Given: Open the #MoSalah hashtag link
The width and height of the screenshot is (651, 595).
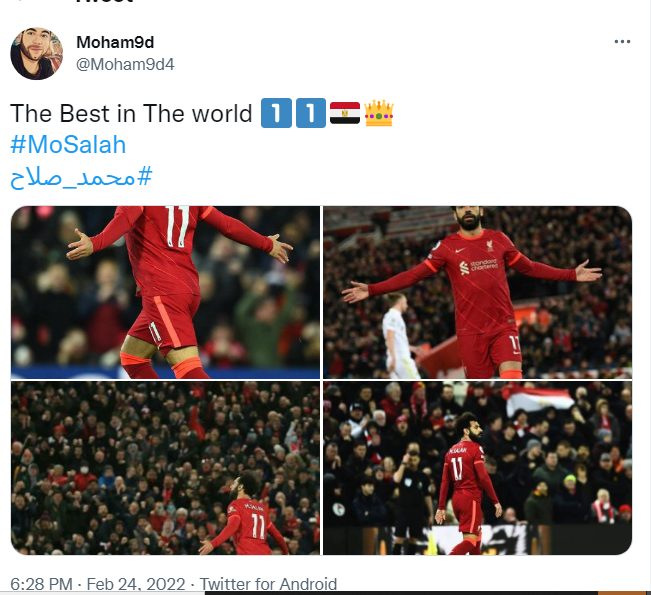Looking at the screenshot, I should point(68,145).
